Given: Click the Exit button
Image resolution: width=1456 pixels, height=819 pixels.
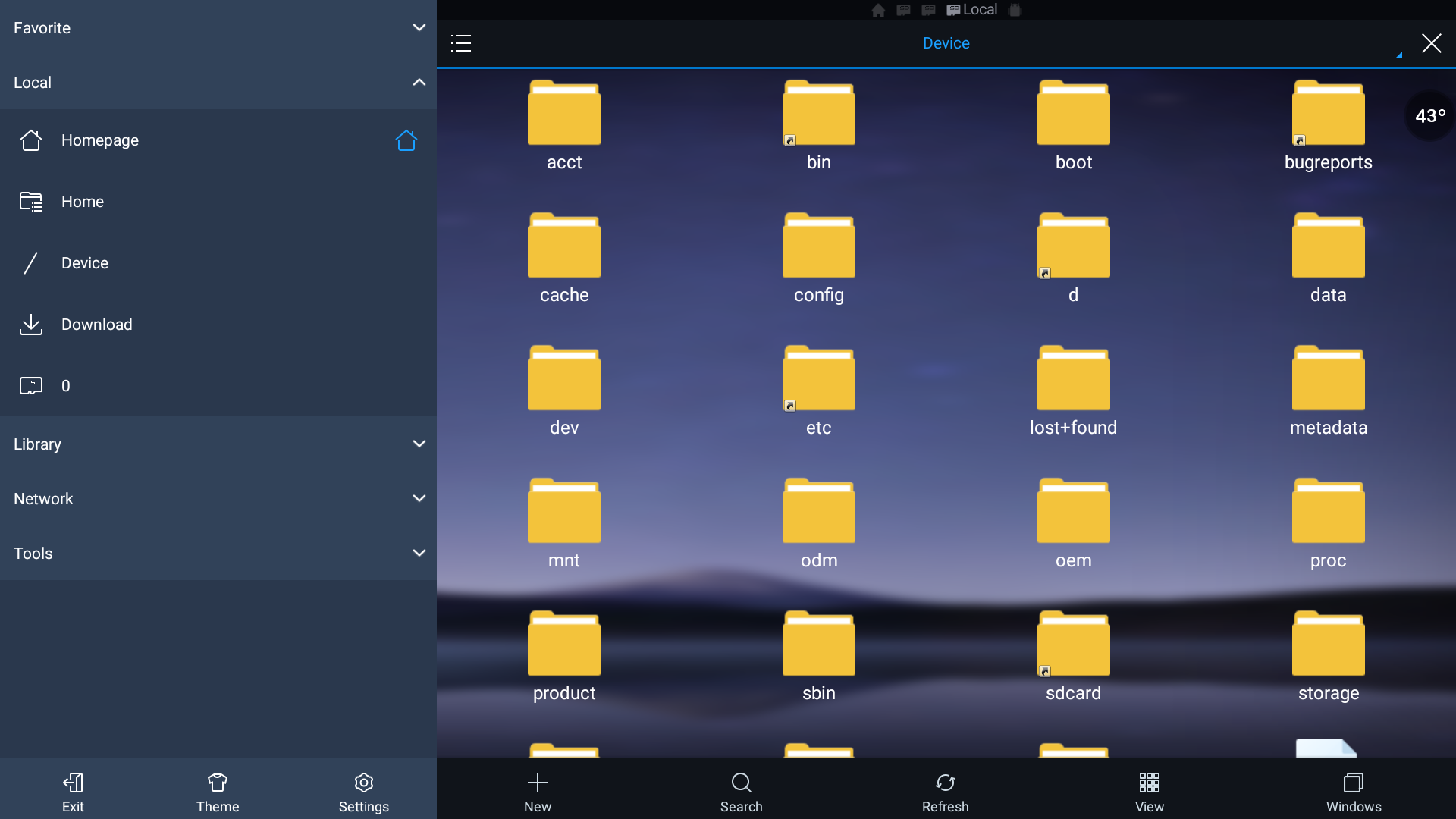Looking at the screenshot, I should tap(73, 792).
